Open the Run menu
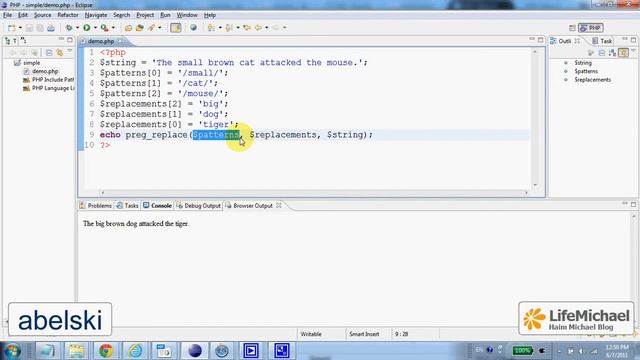Image resolution: width=640 pixels, height=360 pixels. tap(165, 15)
